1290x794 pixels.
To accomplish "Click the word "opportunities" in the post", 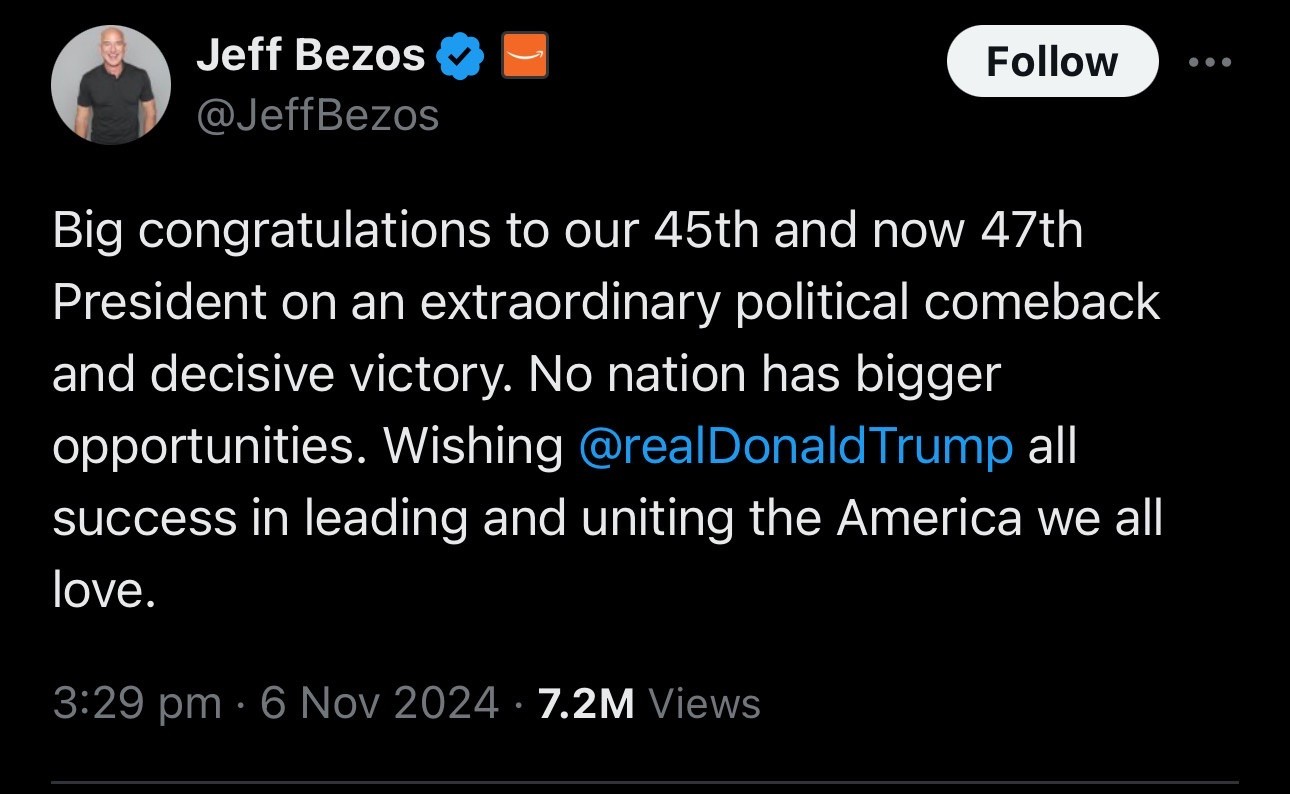I will pyautogui.click(x=201, y=448).
